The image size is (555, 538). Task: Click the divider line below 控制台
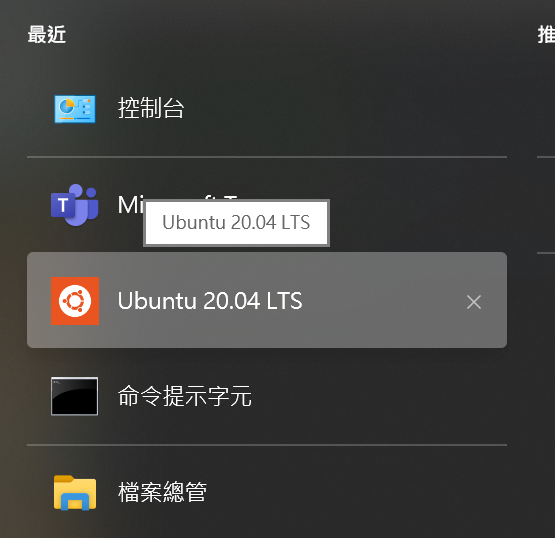tap(267, 156)
